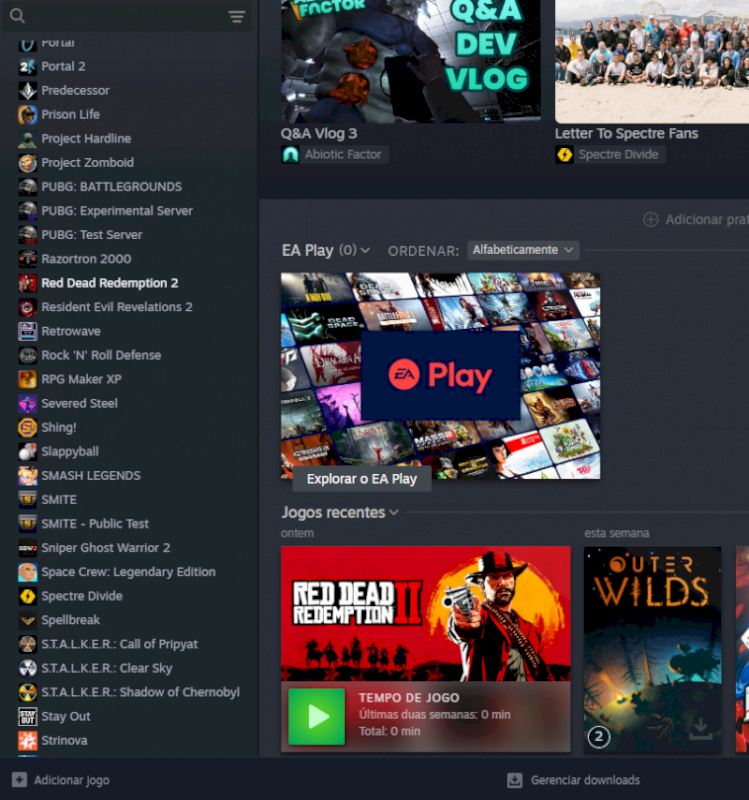Select Space Crew: Legendary Edition entry
The width and height of the screenshot is (749, 800).
[129, 572]
